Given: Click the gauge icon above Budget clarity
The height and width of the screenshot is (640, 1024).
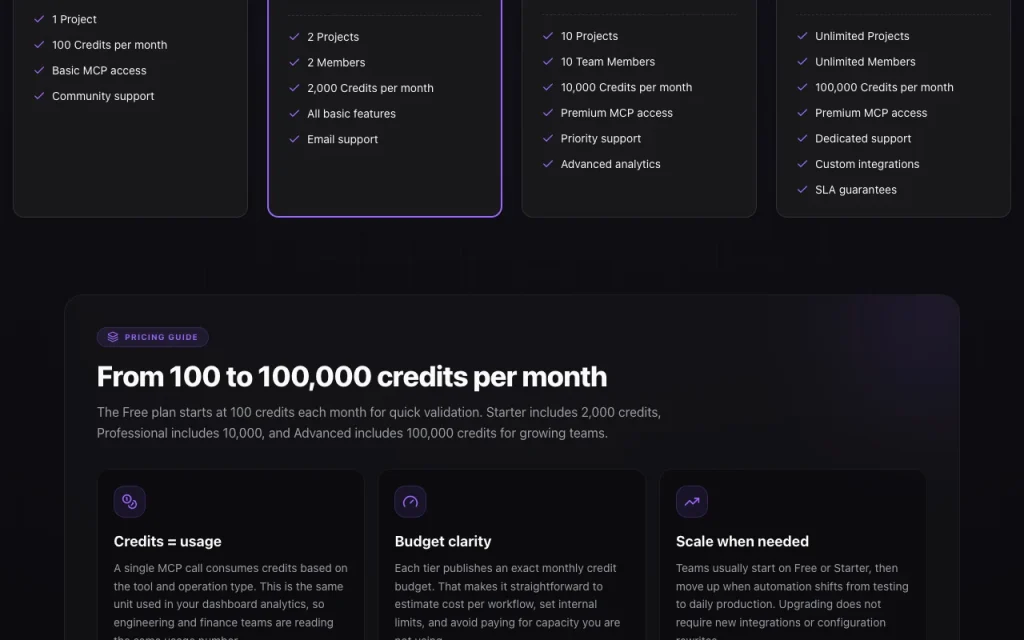Looking at the screenshot, I should tap(410, 502).
